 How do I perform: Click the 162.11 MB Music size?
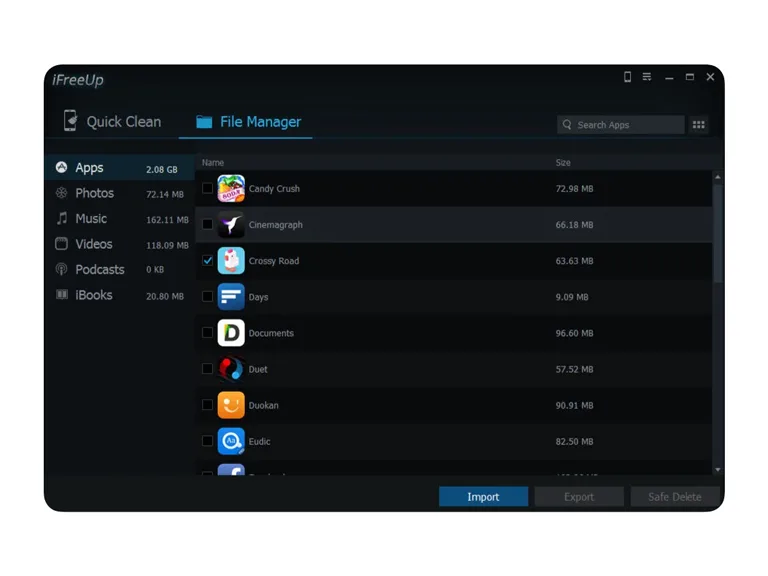168,220
